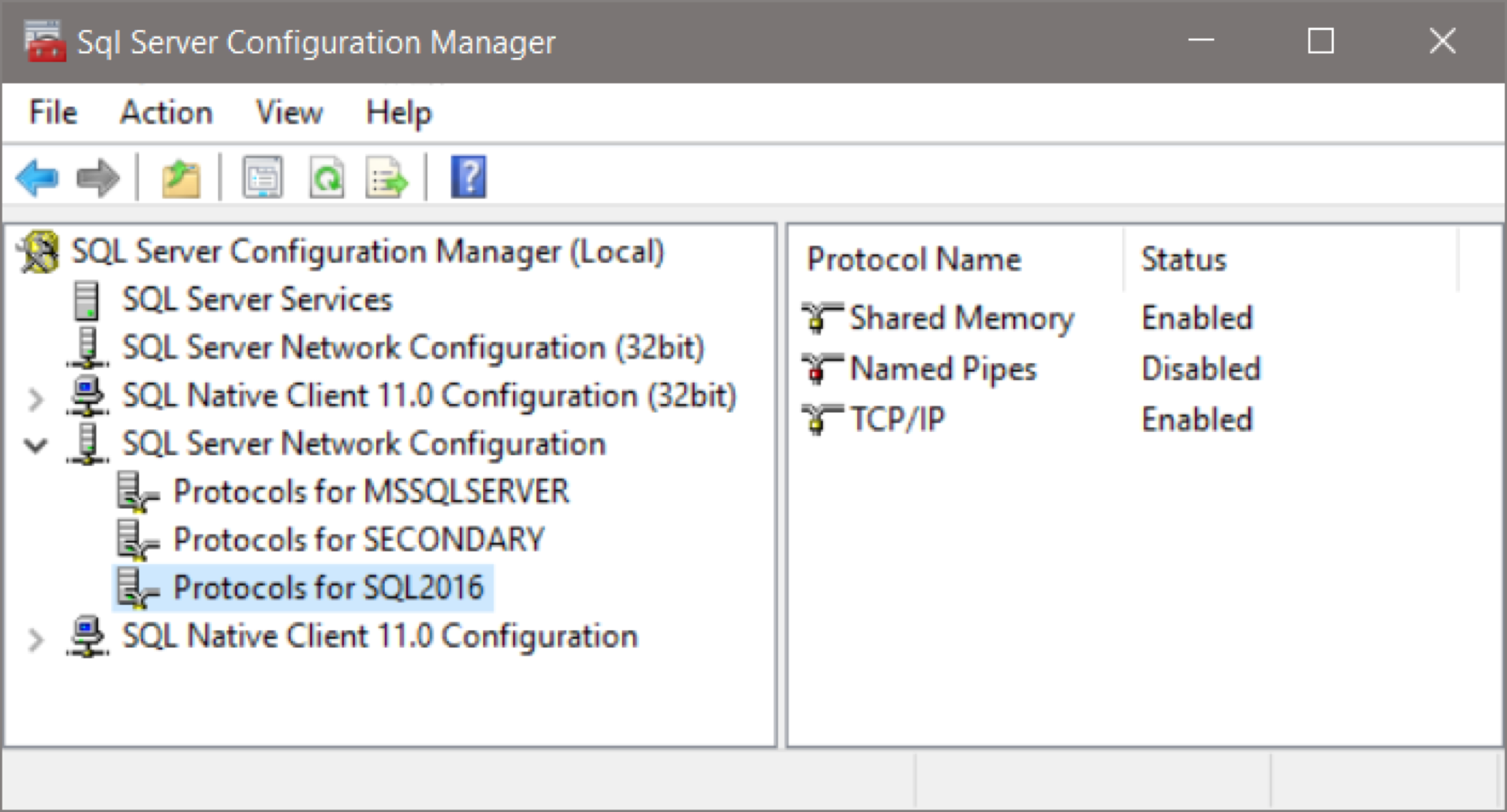Go up one level with folder icon
The image size is (1507, 812).
pos(181,178)
